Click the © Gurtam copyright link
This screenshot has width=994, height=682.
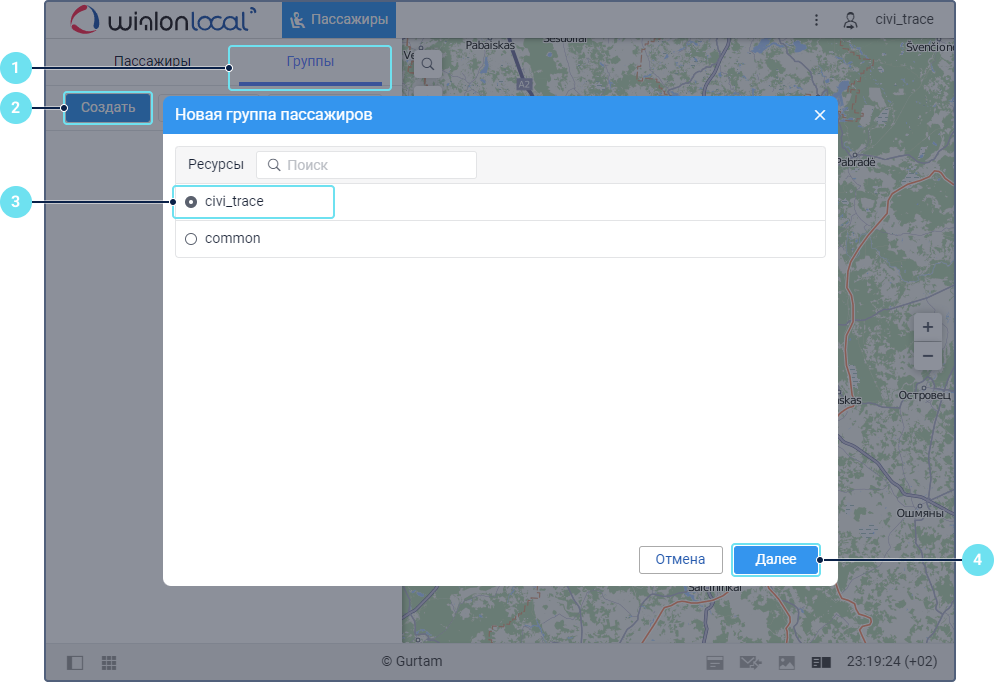[412, 661]
